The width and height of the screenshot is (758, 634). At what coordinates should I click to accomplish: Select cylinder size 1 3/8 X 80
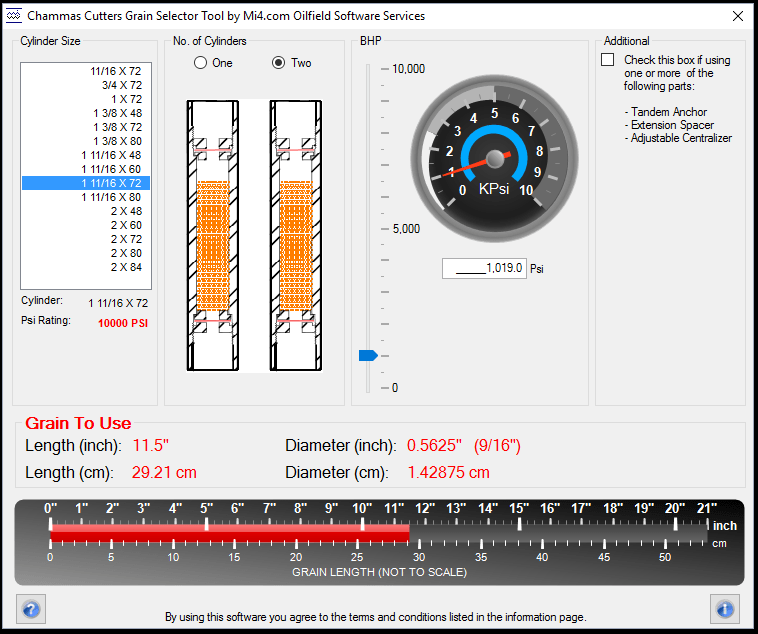[86, 141]
